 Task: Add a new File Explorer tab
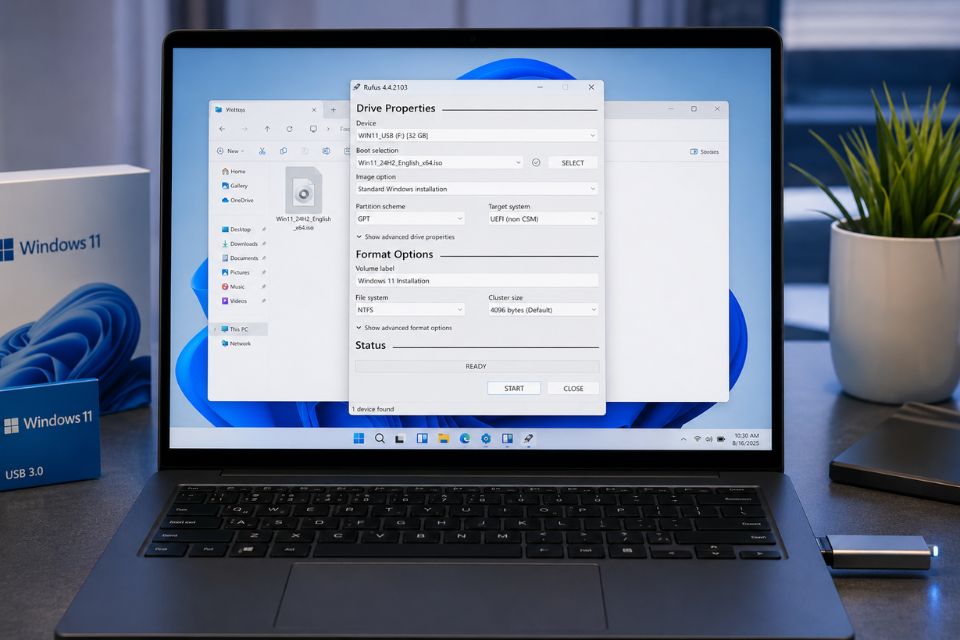[x=333, y=110]
